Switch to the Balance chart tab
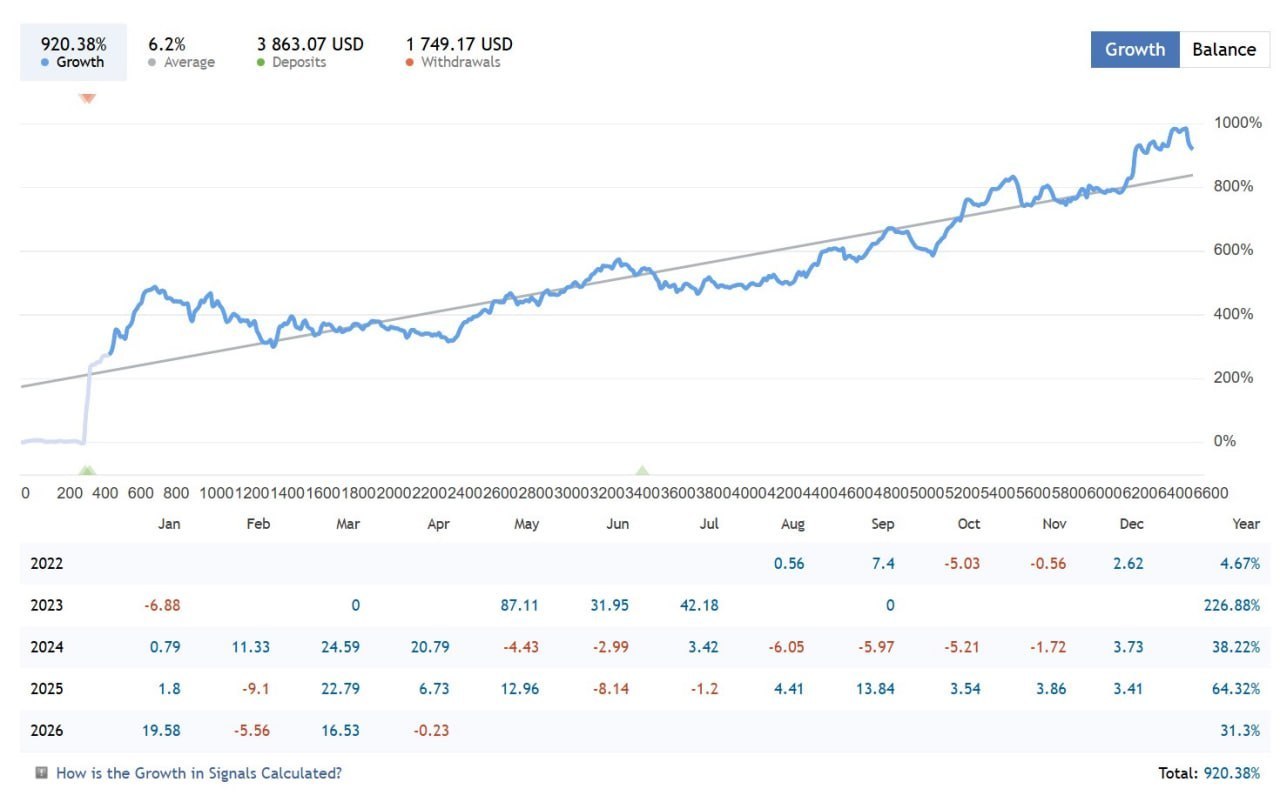 tap(1223, 49)
